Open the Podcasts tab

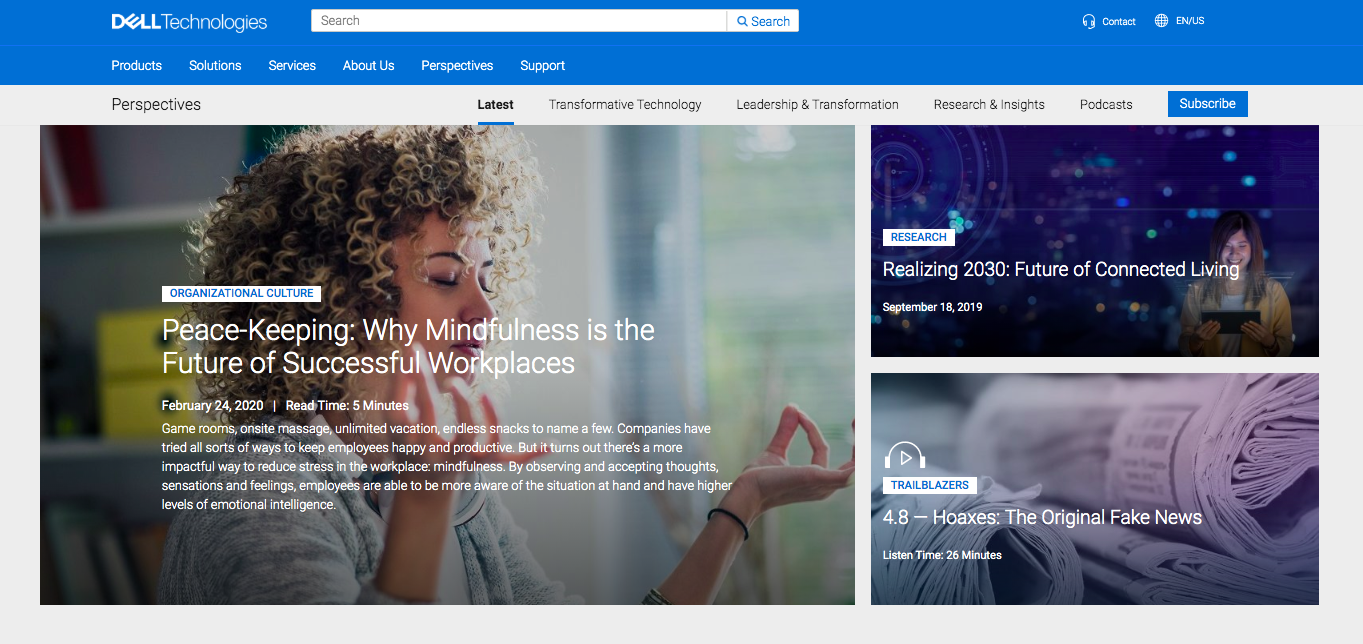[1106, 105]
